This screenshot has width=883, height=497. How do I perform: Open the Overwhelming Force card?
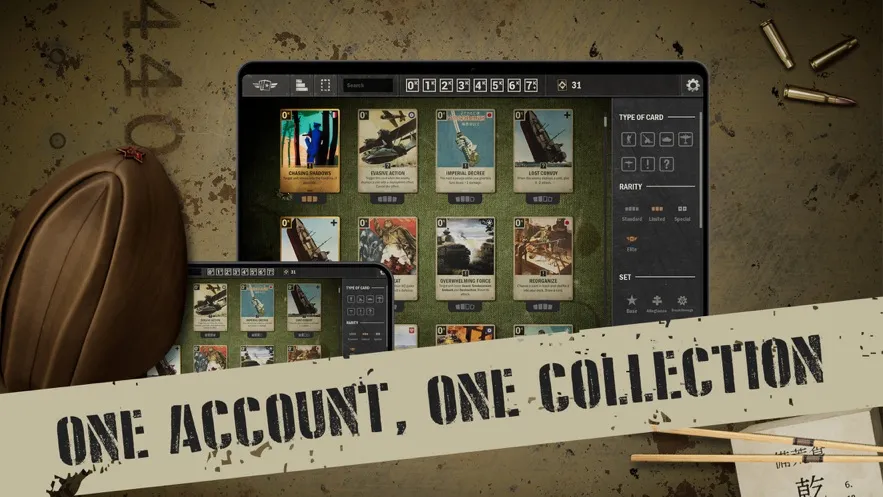point(465,259)
